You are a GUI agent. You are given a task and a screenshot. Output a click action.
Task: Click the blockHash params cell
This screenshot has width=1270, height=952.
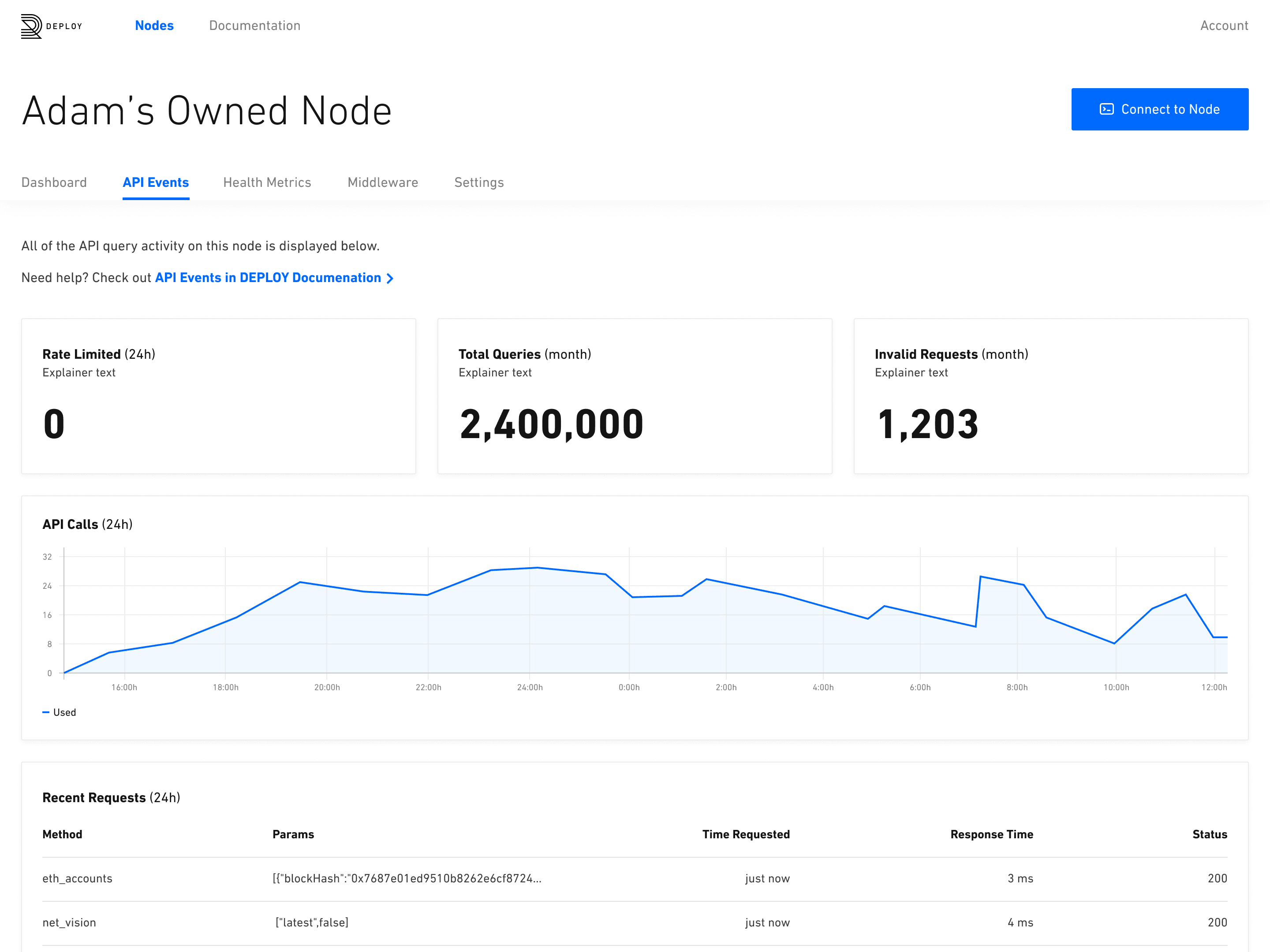tap(407, 878)
